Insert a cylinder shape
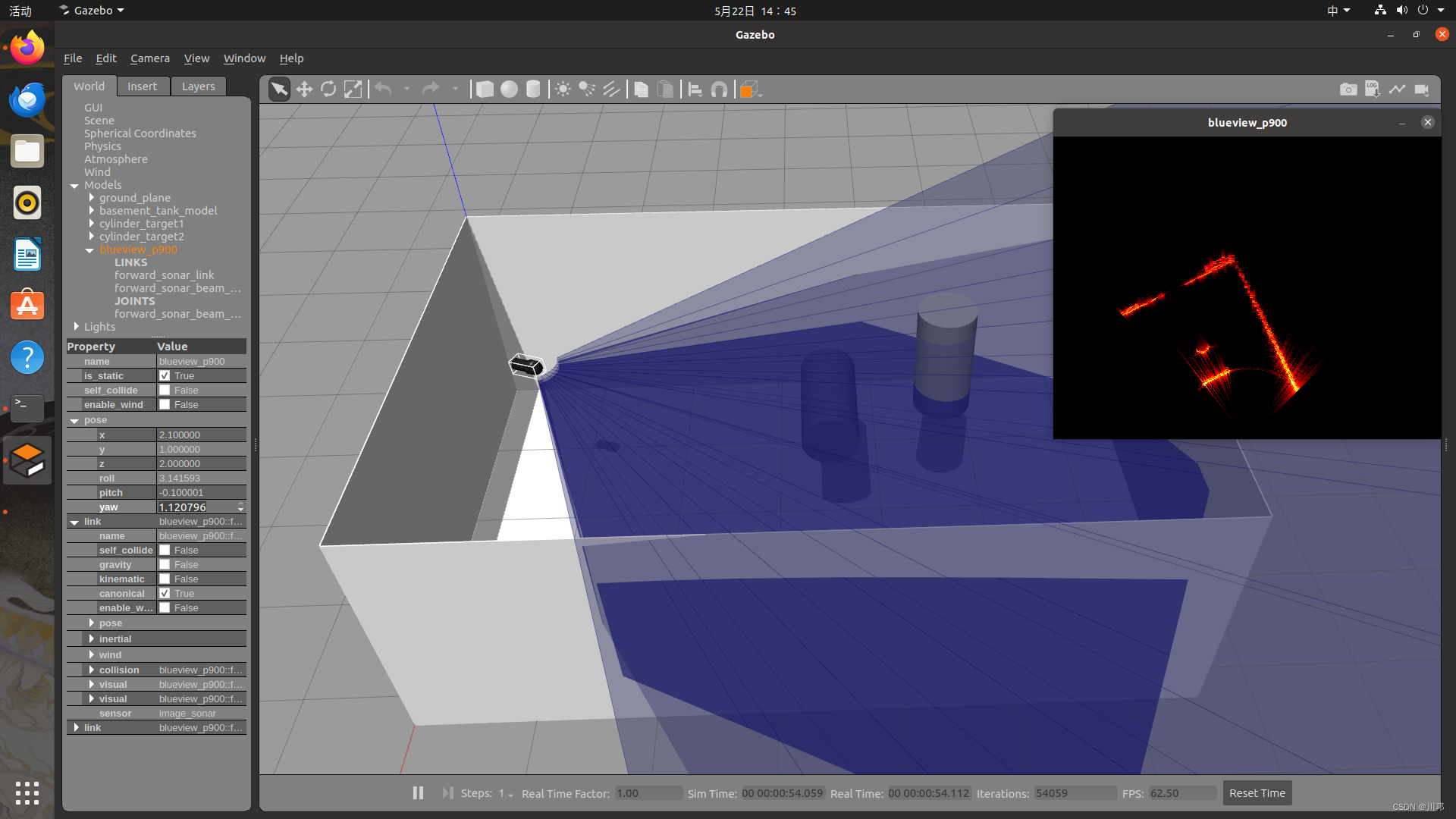This screenshot has width=1456, height=819. (533, 89)
